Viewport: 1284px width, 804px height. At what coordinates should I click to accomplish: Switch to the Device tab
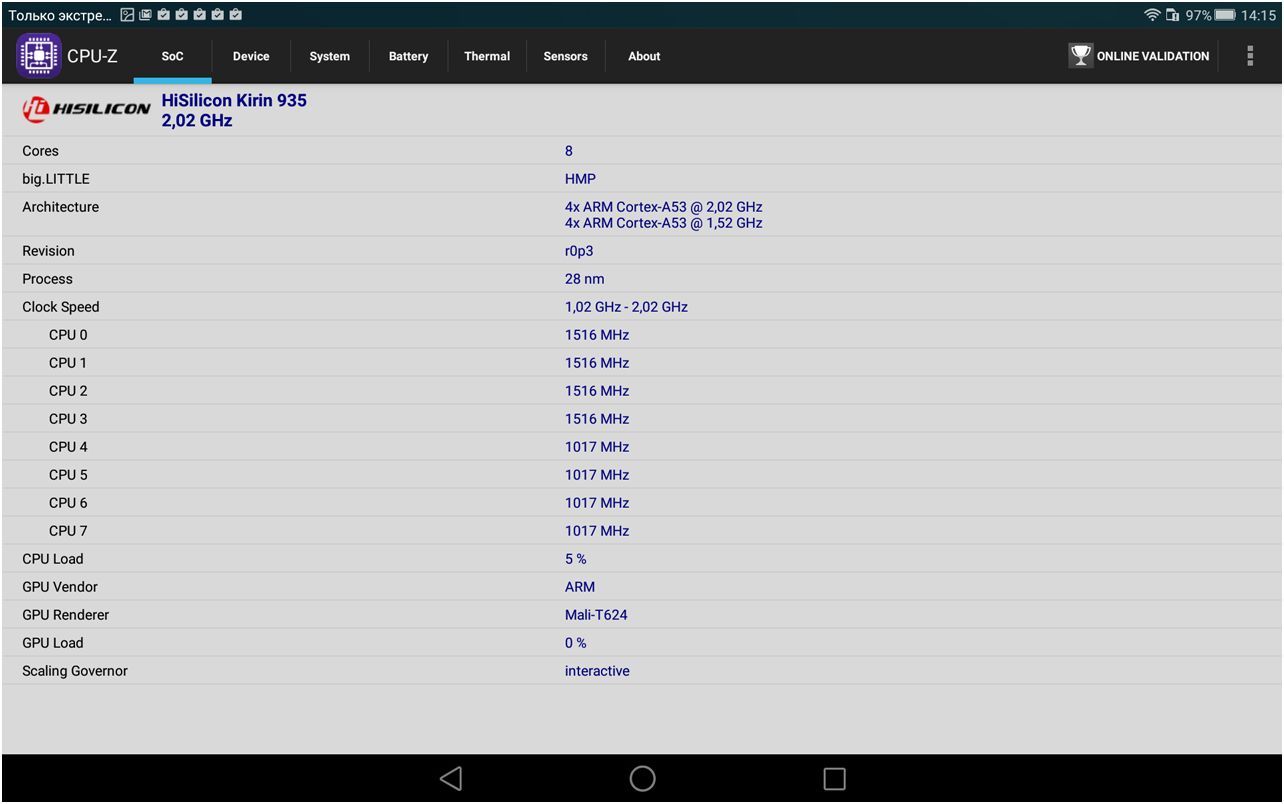coord(251,56)
